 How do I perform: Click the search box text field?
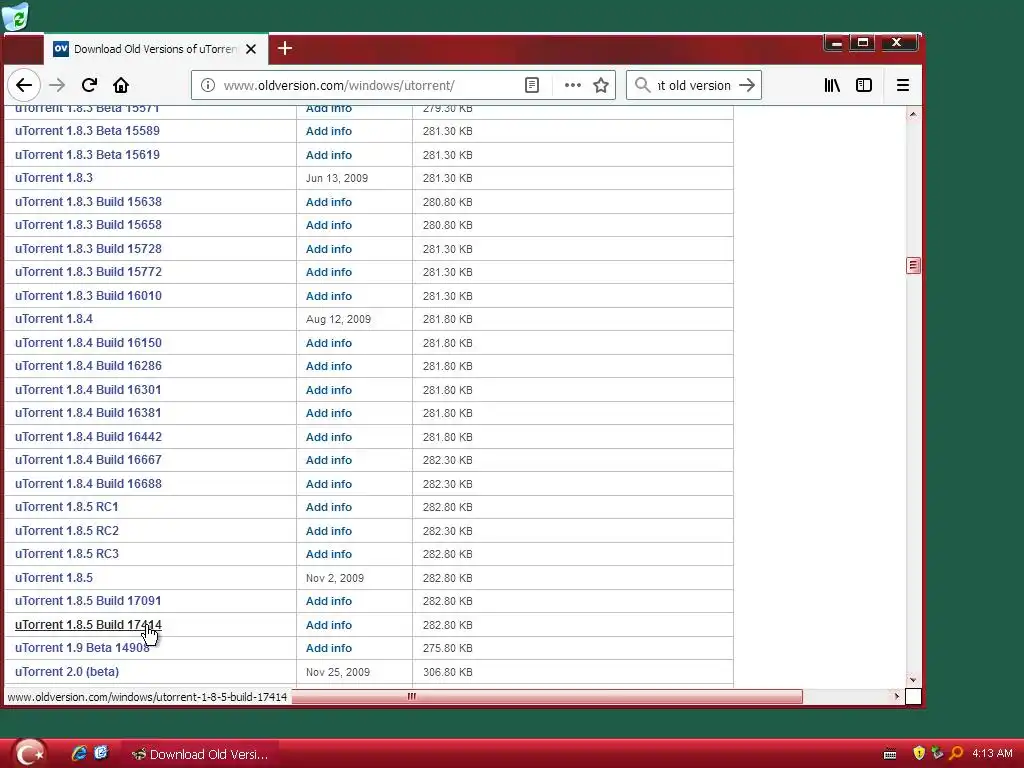click(x=694, y=86)
